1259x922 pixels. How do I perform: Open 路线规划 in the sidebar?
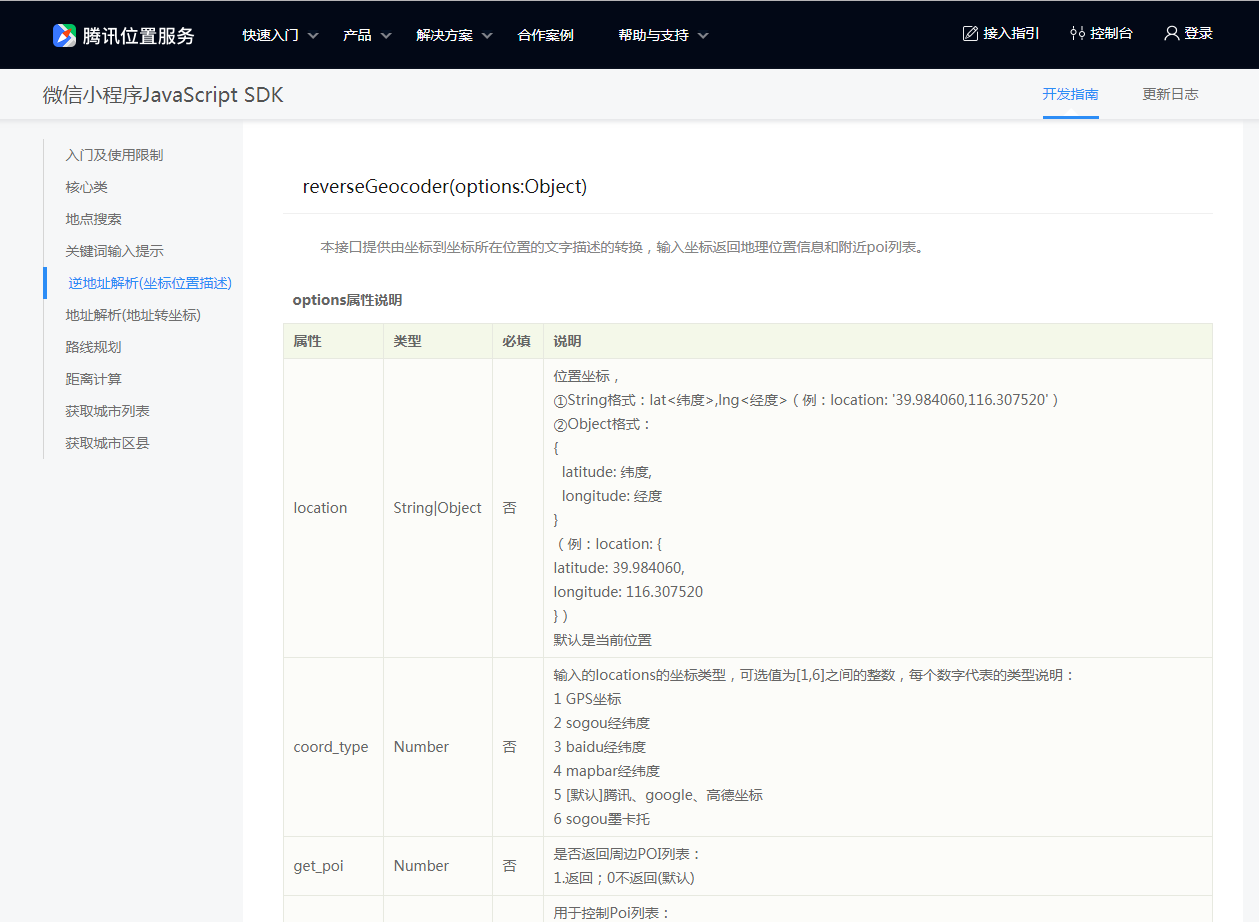click(93, 347)
